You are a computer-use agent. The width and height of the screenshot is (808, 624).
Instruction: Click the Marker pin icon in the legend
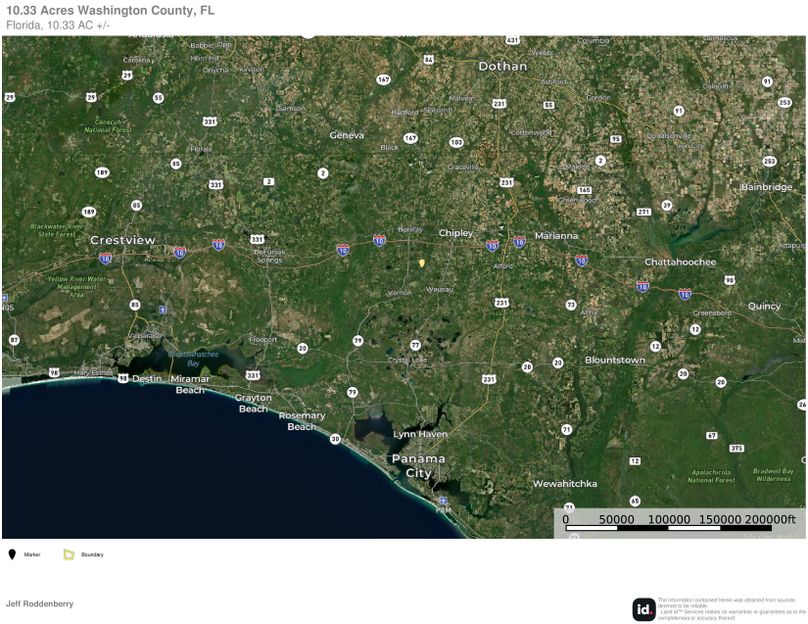click(x=14, y=552)
